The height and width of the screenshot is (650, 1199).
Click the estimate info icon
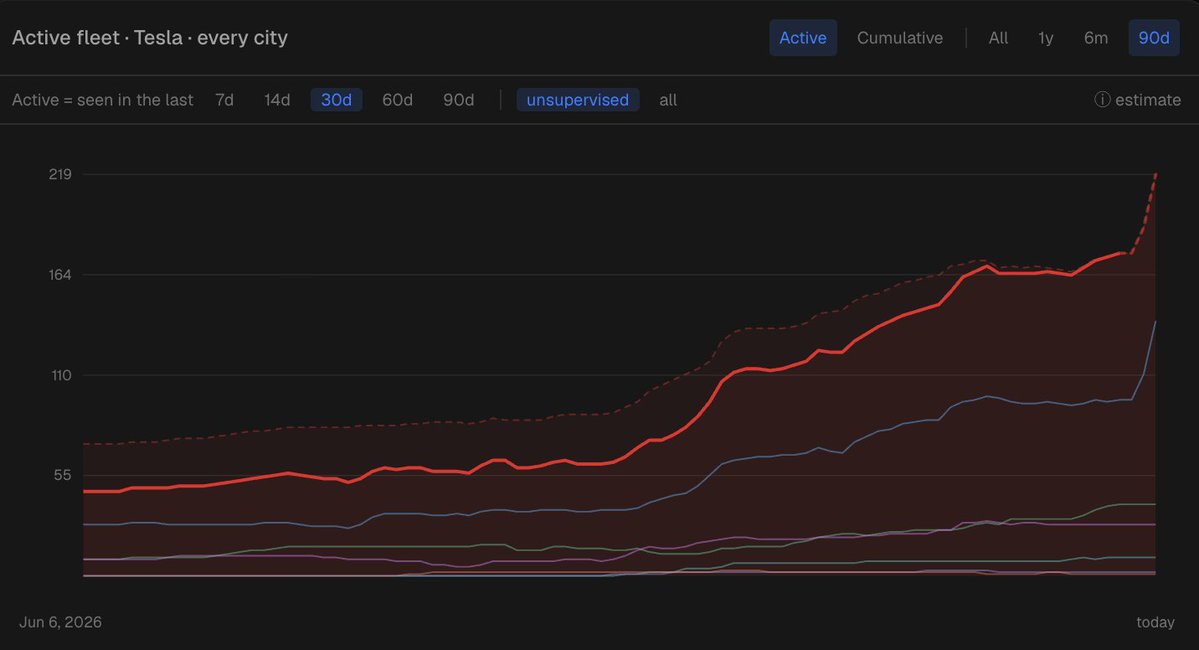(x=1102, y=99)
